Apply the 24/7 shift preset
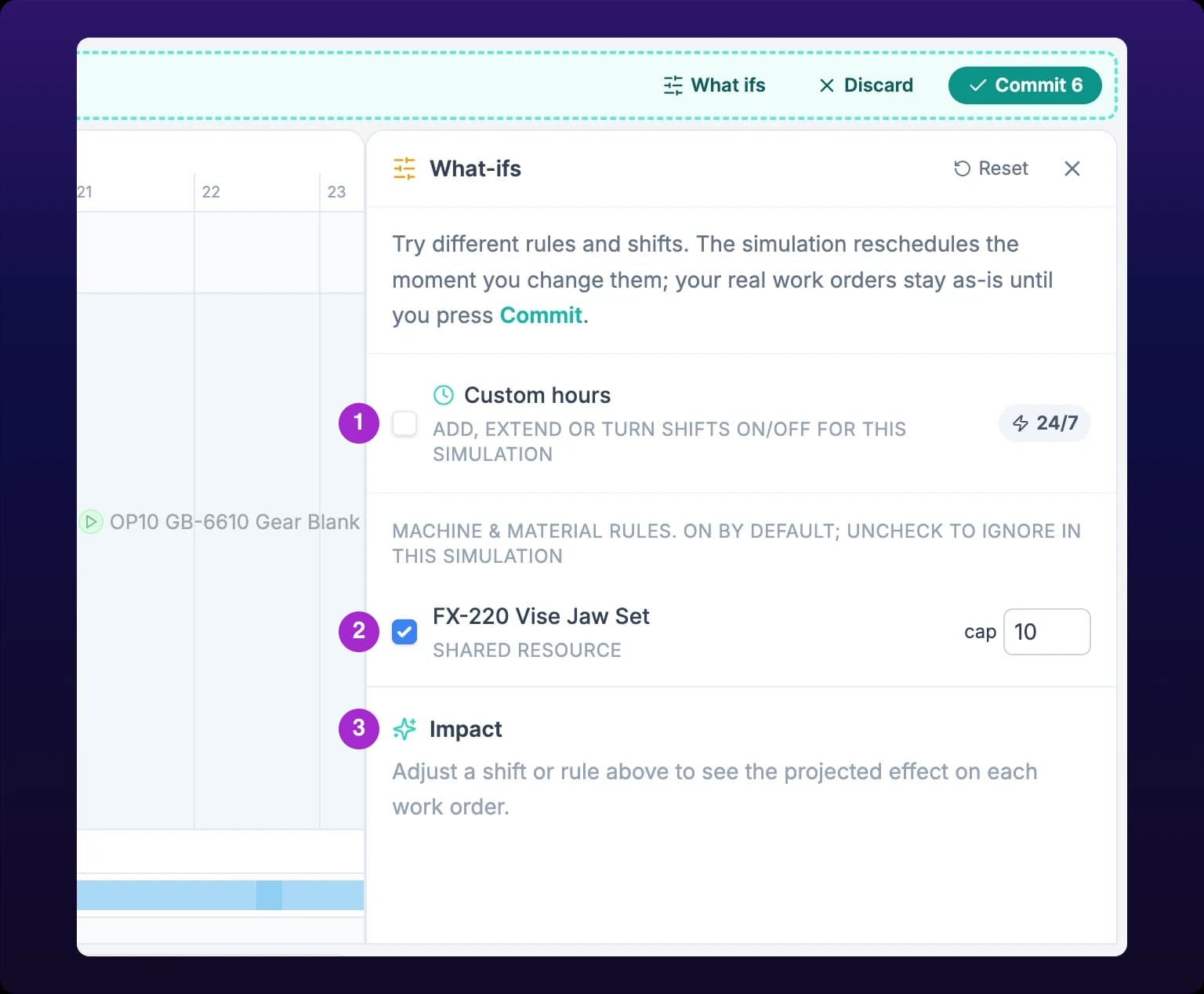This screenshot has height=994, width=1204. pyautogui.click(x=1045, y=423)
